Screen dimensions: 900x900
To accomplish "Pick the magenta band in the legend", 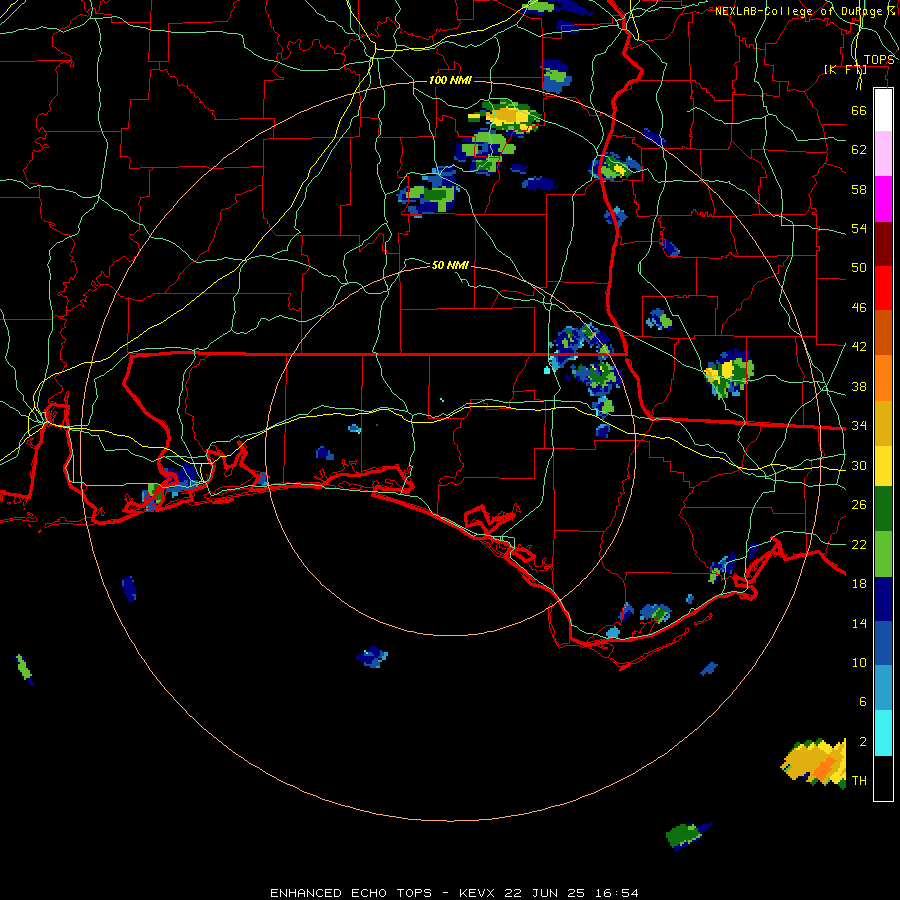I will 883,199.
